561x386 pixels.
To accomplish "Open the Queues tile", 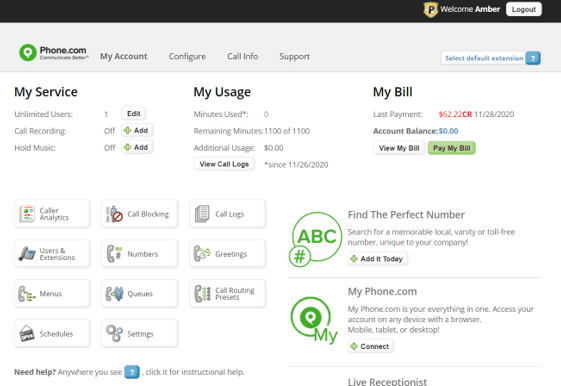I will (140, 294).
